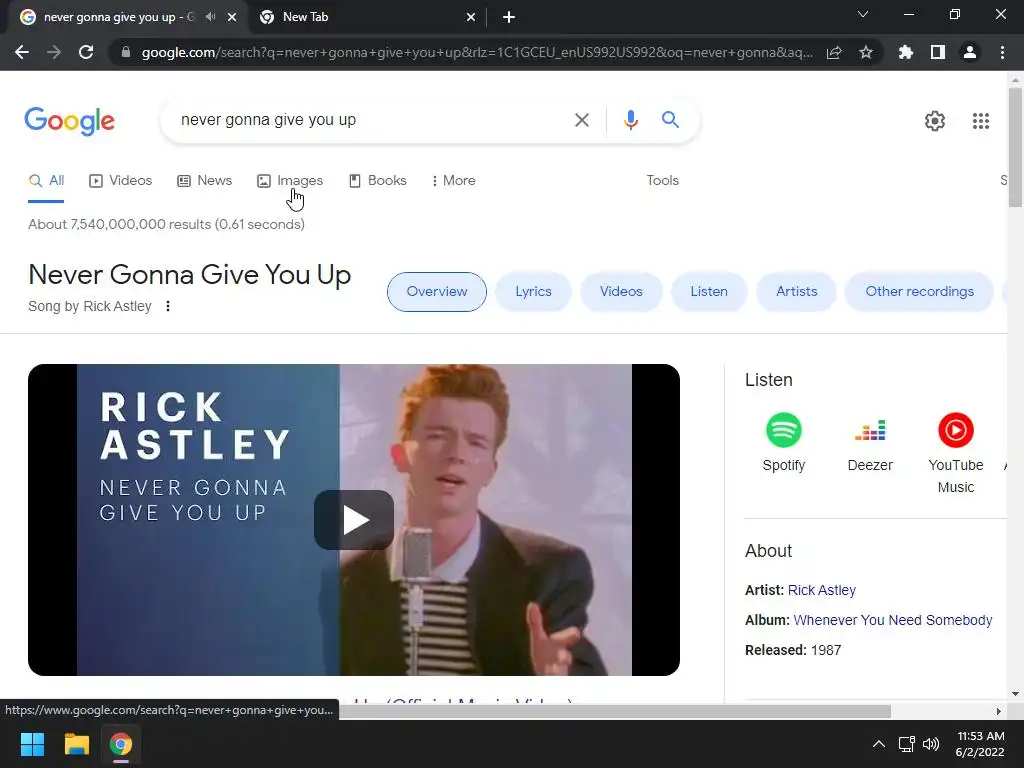Open a new tab with plus button
The width and height of the screenshot is (1024, 768).
[x=509, y=17]
